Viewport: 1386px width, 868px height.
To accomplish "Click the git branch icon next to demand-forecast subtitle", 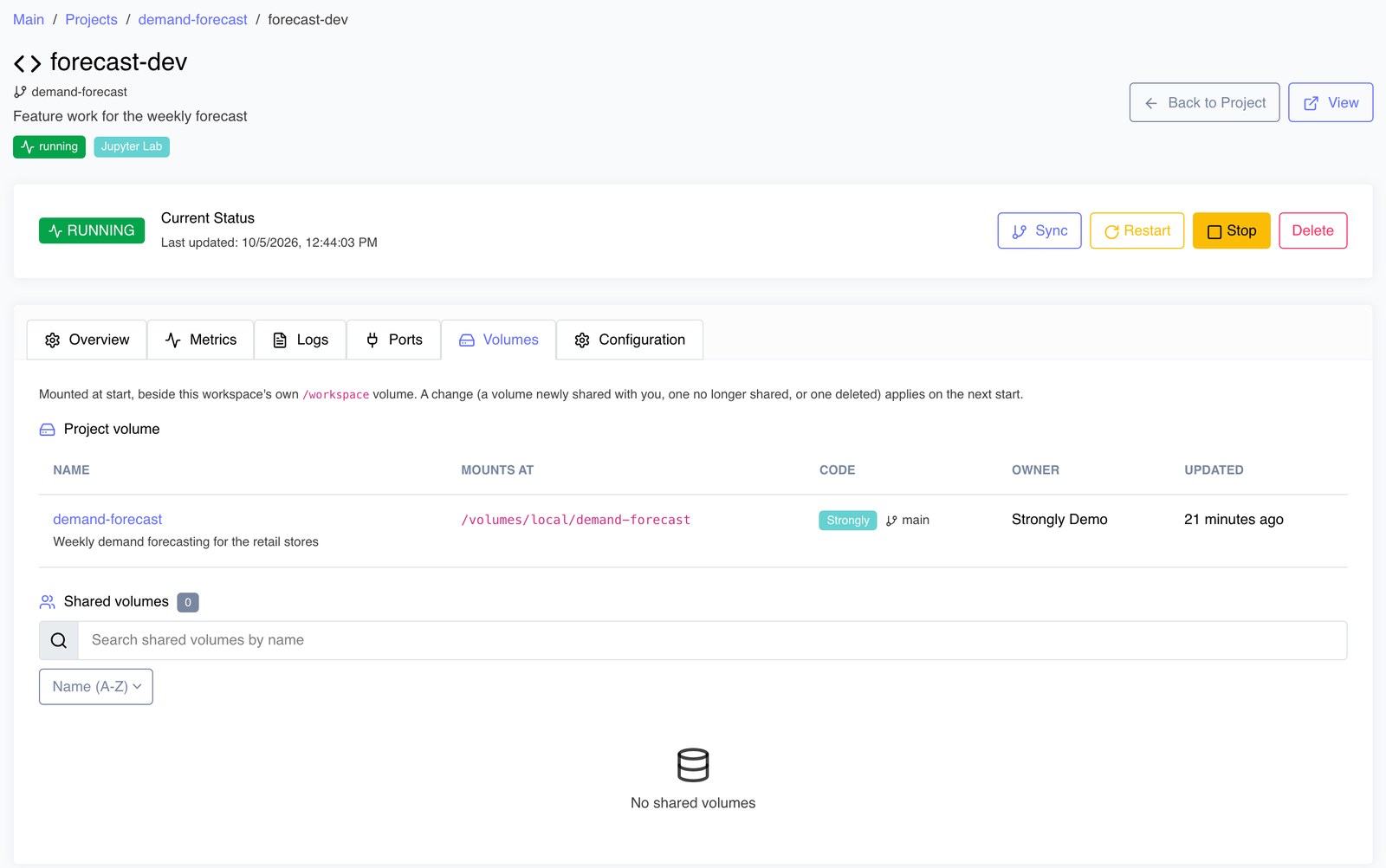I will tap(20, 92).
